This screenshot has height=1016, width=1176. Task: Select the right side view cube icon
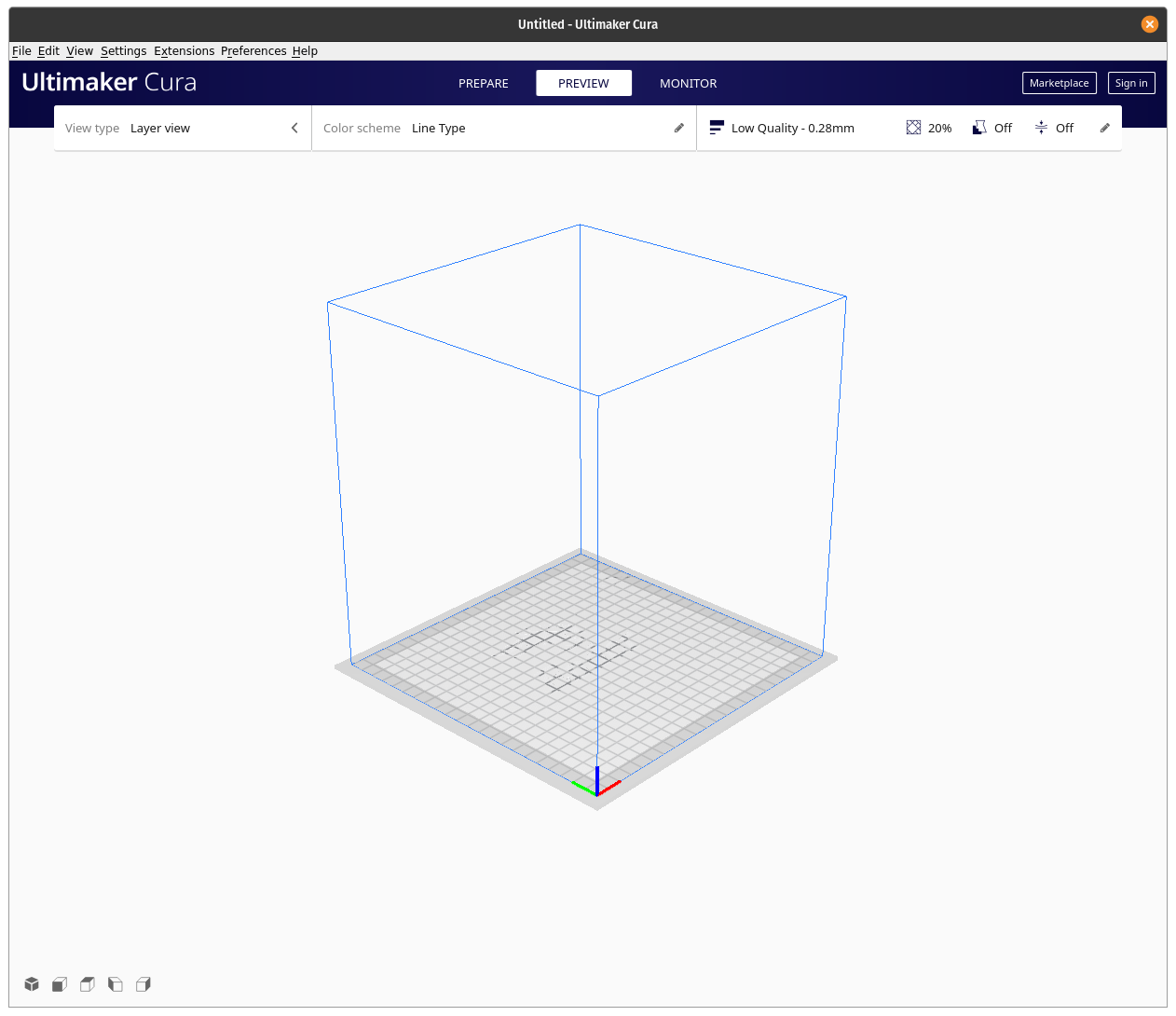click(144, 984)
